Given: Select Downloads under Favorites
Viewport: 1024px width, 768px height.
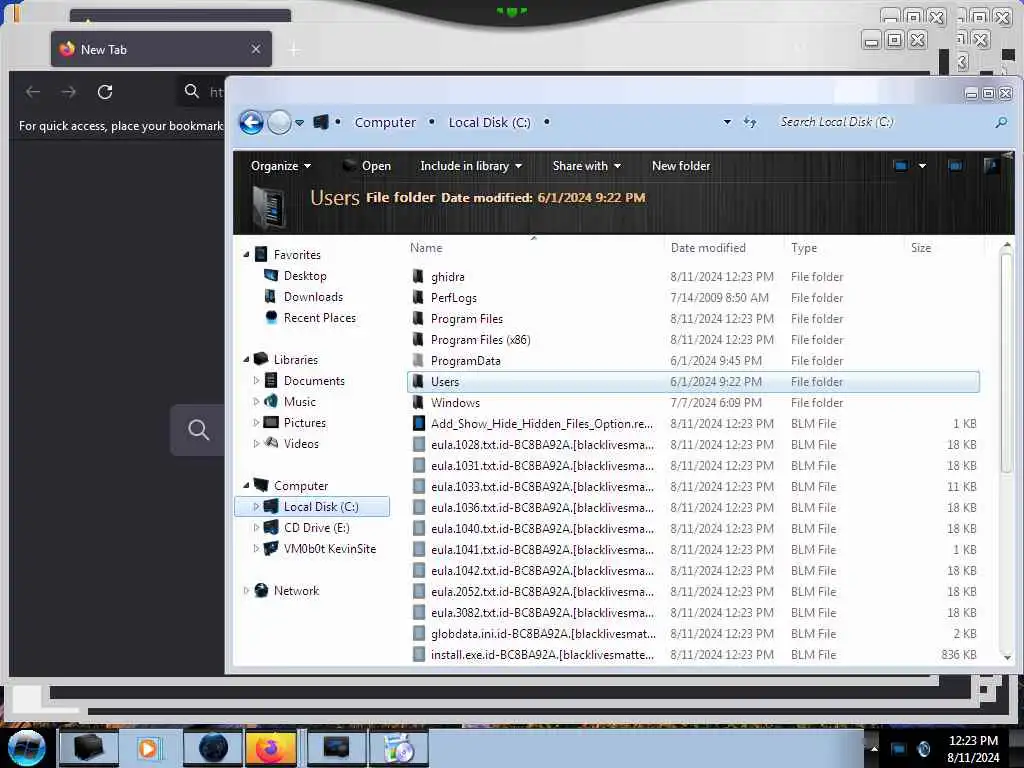Looking at the screenshot, I should coord(313,296).
